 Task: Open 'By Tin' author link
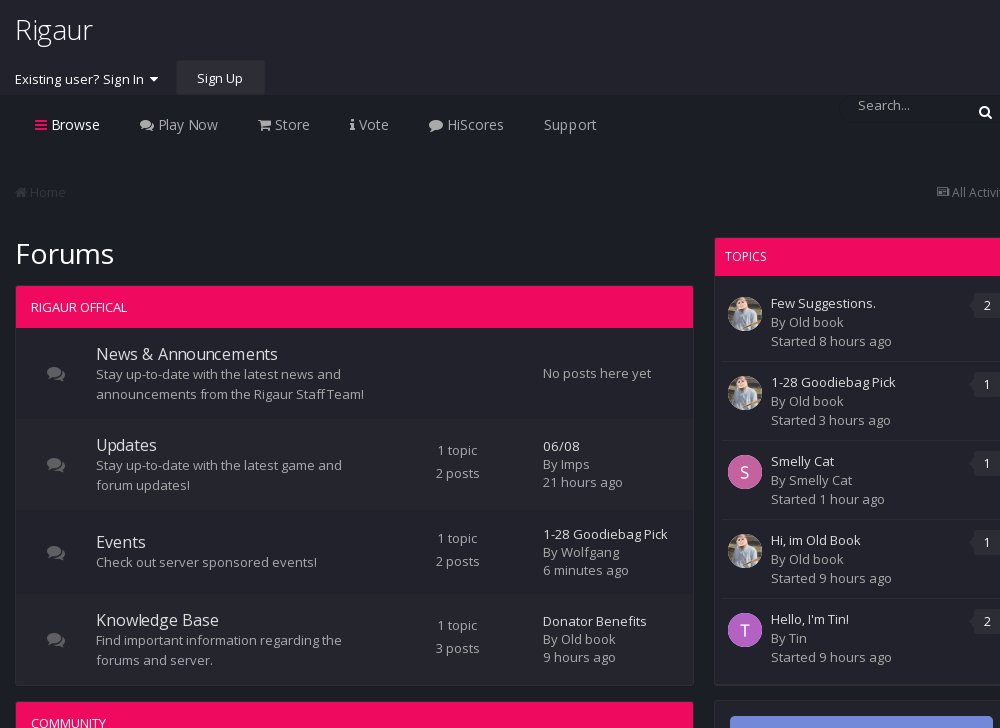coord(798,639)
